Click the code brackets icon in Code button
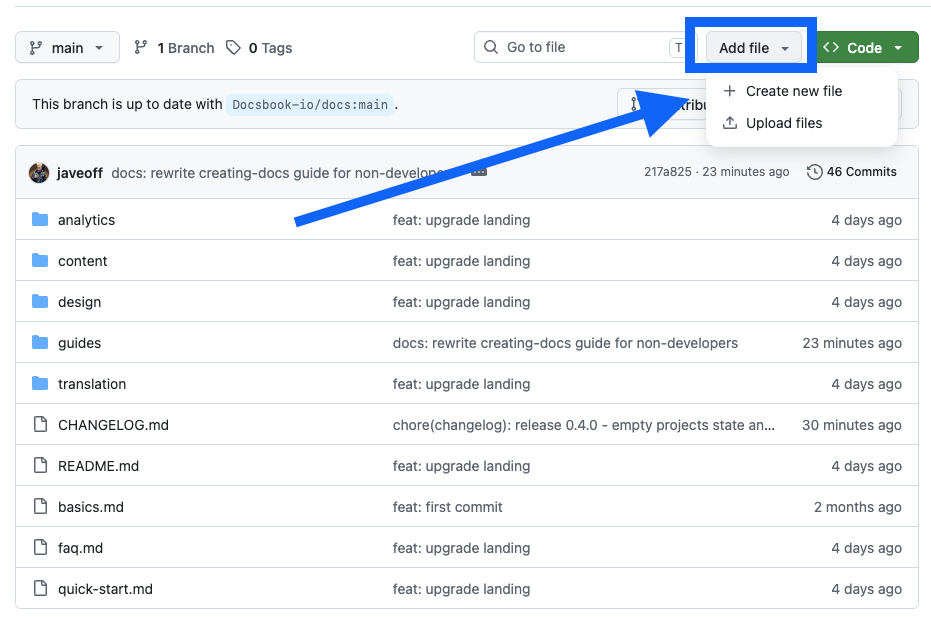 tap(831, 48)
